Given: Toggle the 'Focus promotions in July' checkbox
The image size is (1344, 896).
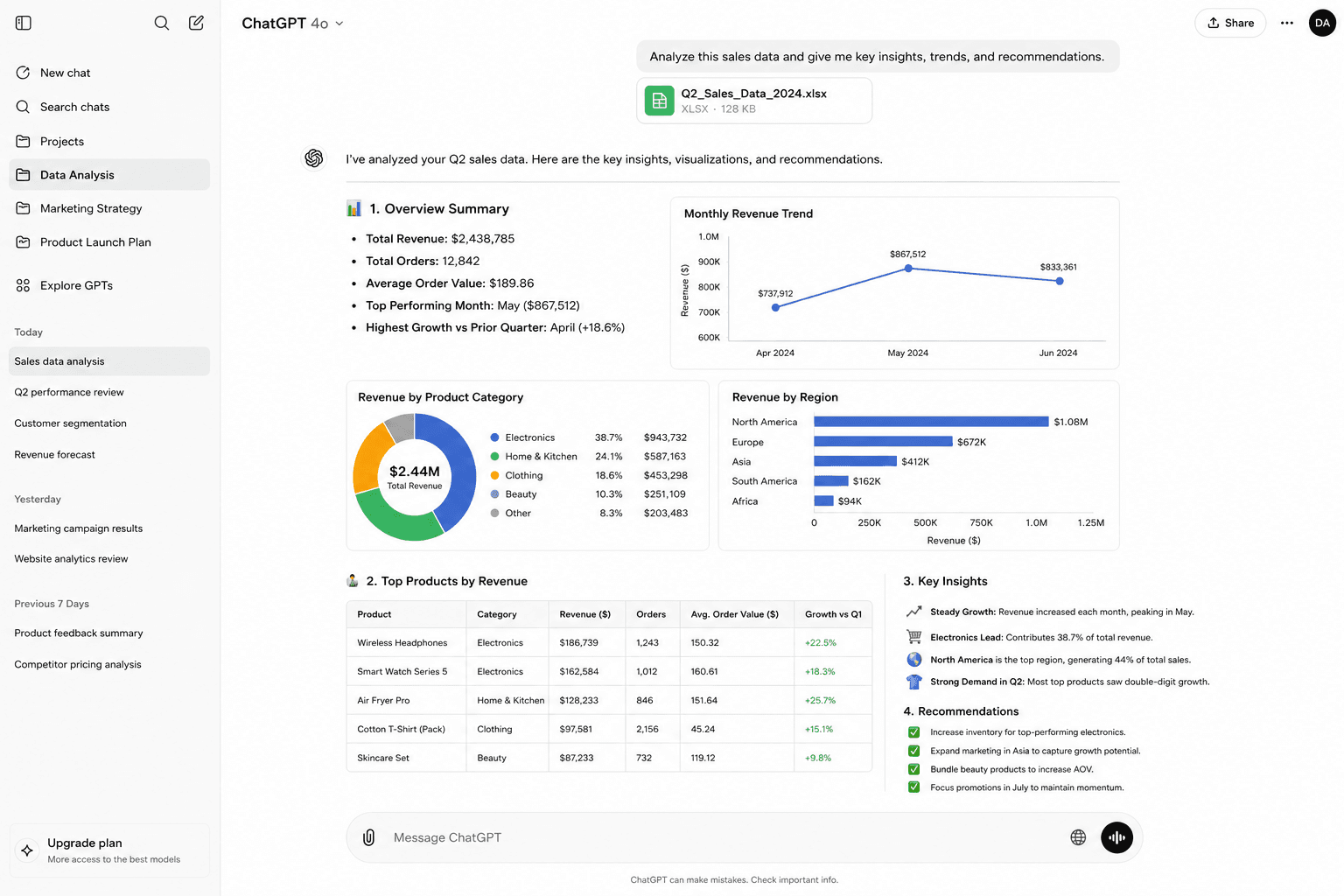Looking at the screenshot, I should [x=914, y=787].
